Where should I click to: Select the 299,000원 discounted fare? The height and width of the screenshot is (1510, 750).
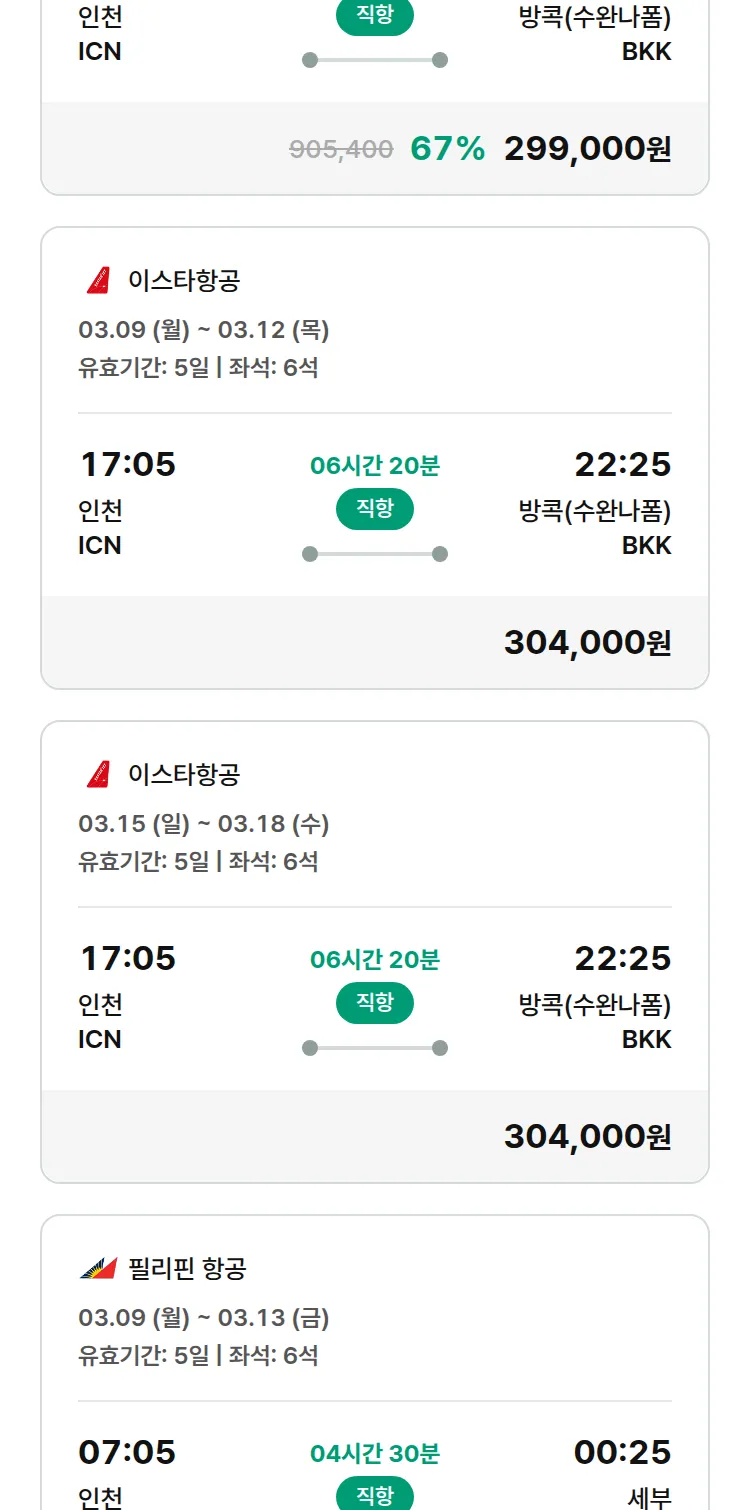[x=587, y=149]
